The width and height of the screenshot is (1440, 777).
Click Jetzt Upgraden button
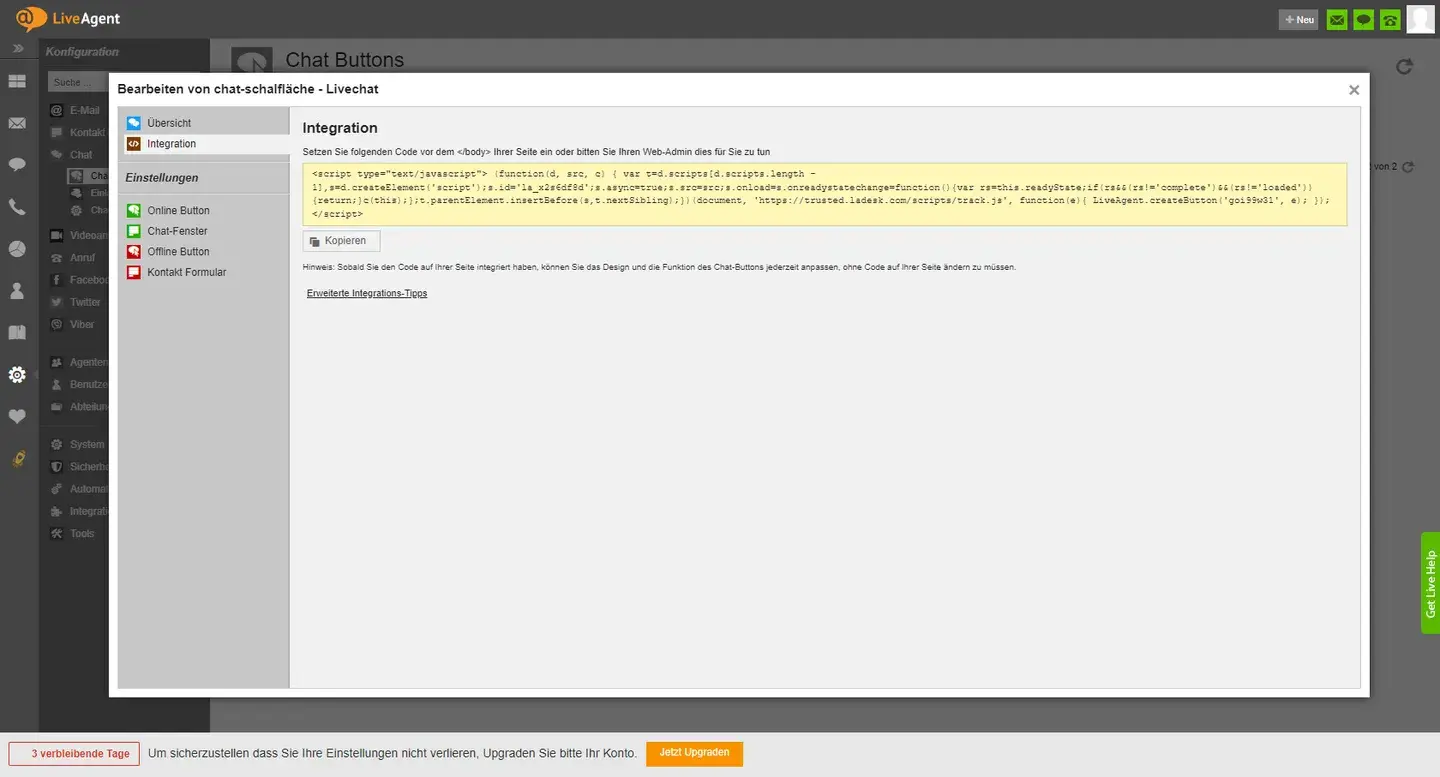(x=694, y=753)
